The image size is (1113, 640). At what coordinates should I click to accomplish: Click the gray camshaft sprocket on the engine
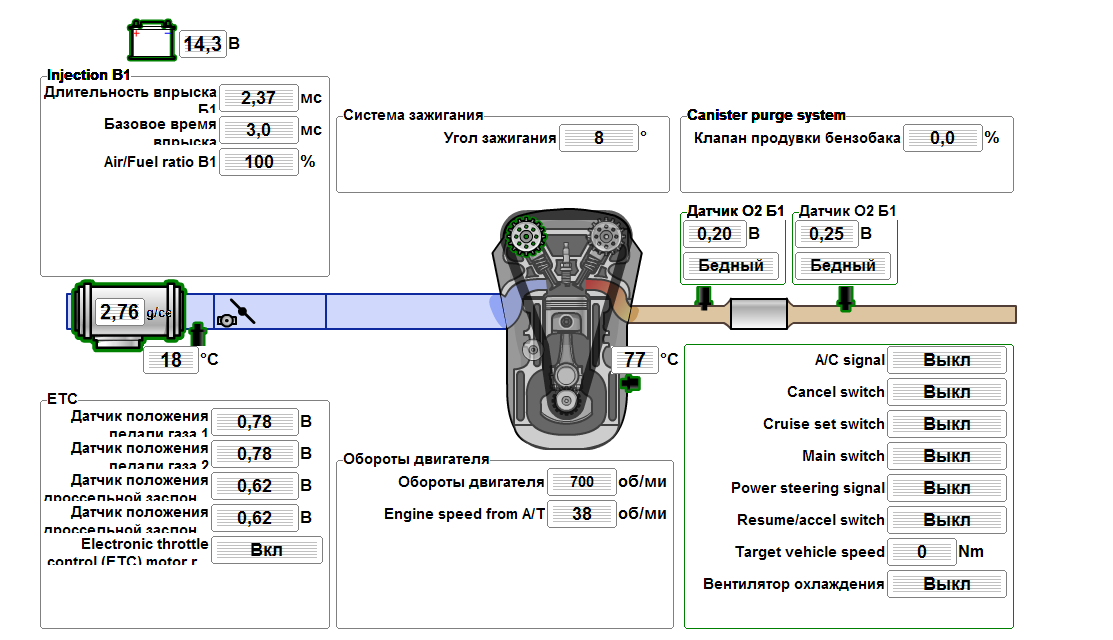click(607, 235)
